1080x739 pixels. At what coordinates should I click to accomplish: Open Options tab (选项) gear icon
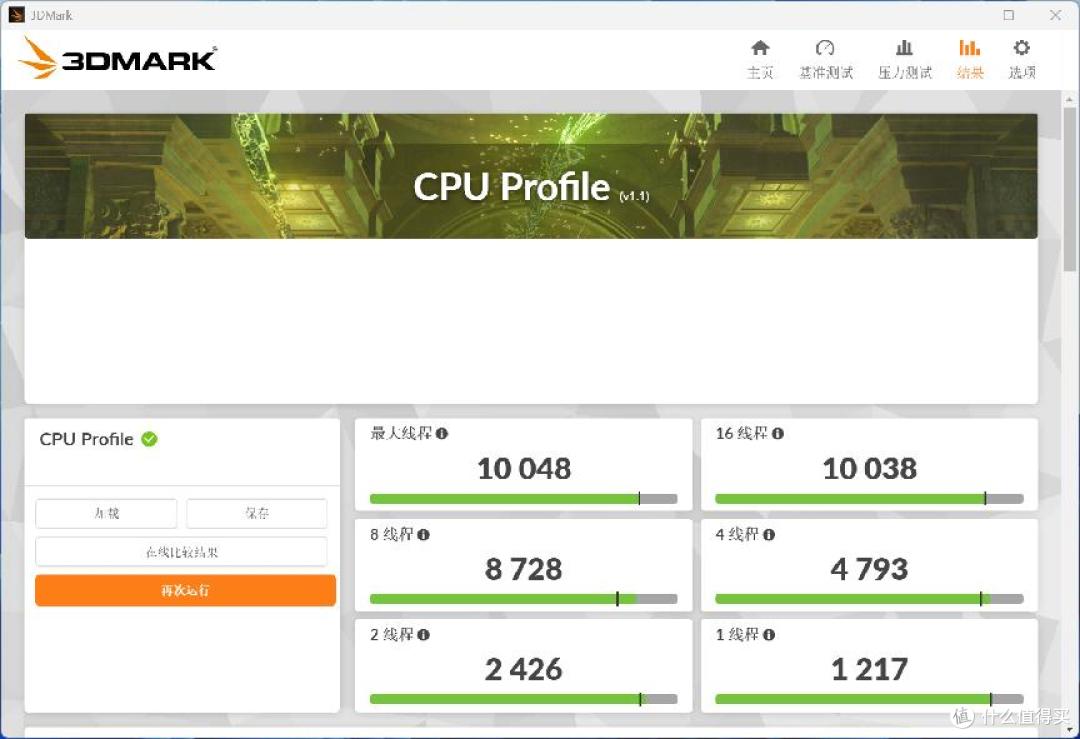coord(1021,48)
